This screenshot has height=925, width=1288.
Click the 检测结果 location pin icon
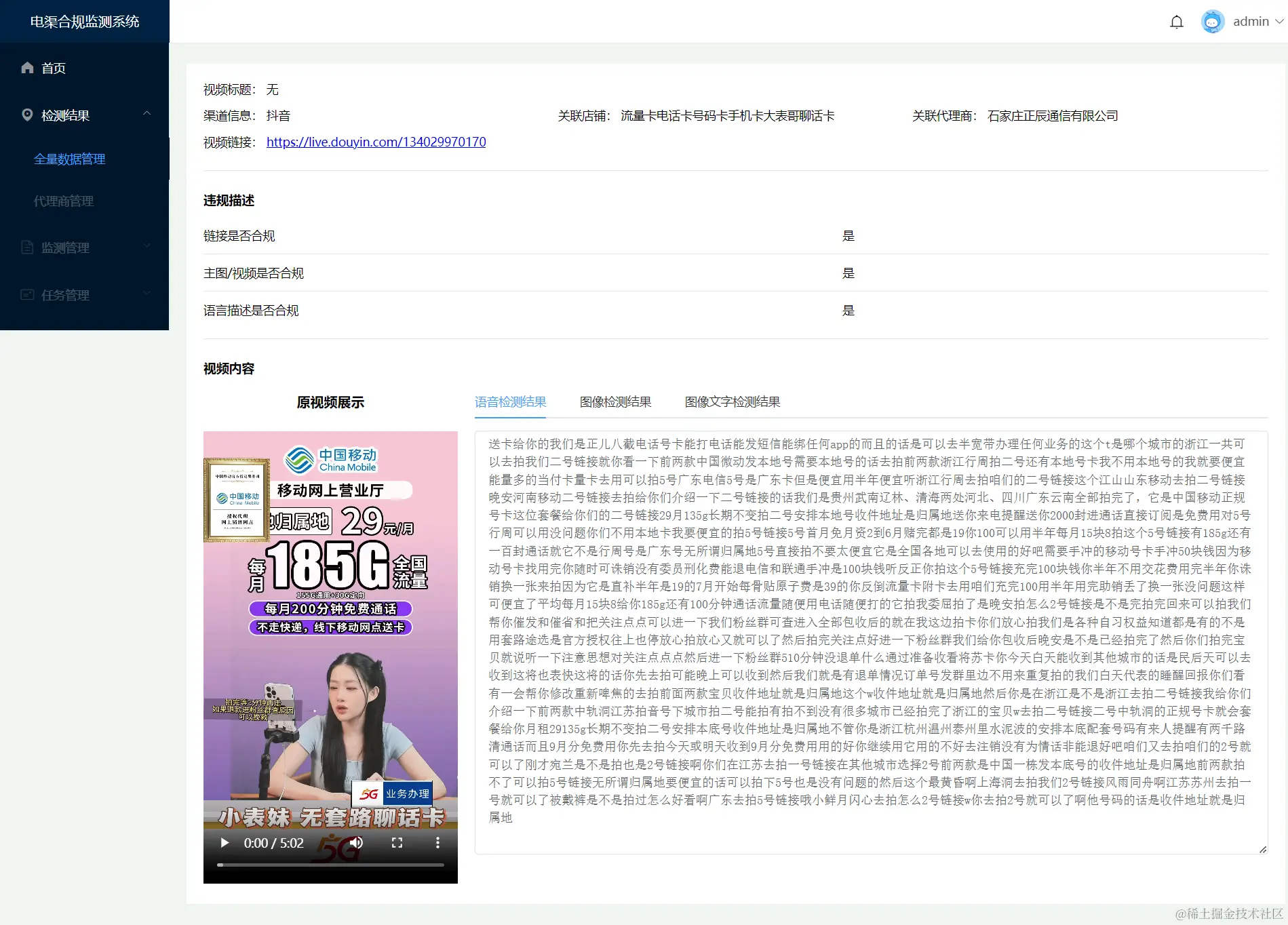[x=27, y=115]
